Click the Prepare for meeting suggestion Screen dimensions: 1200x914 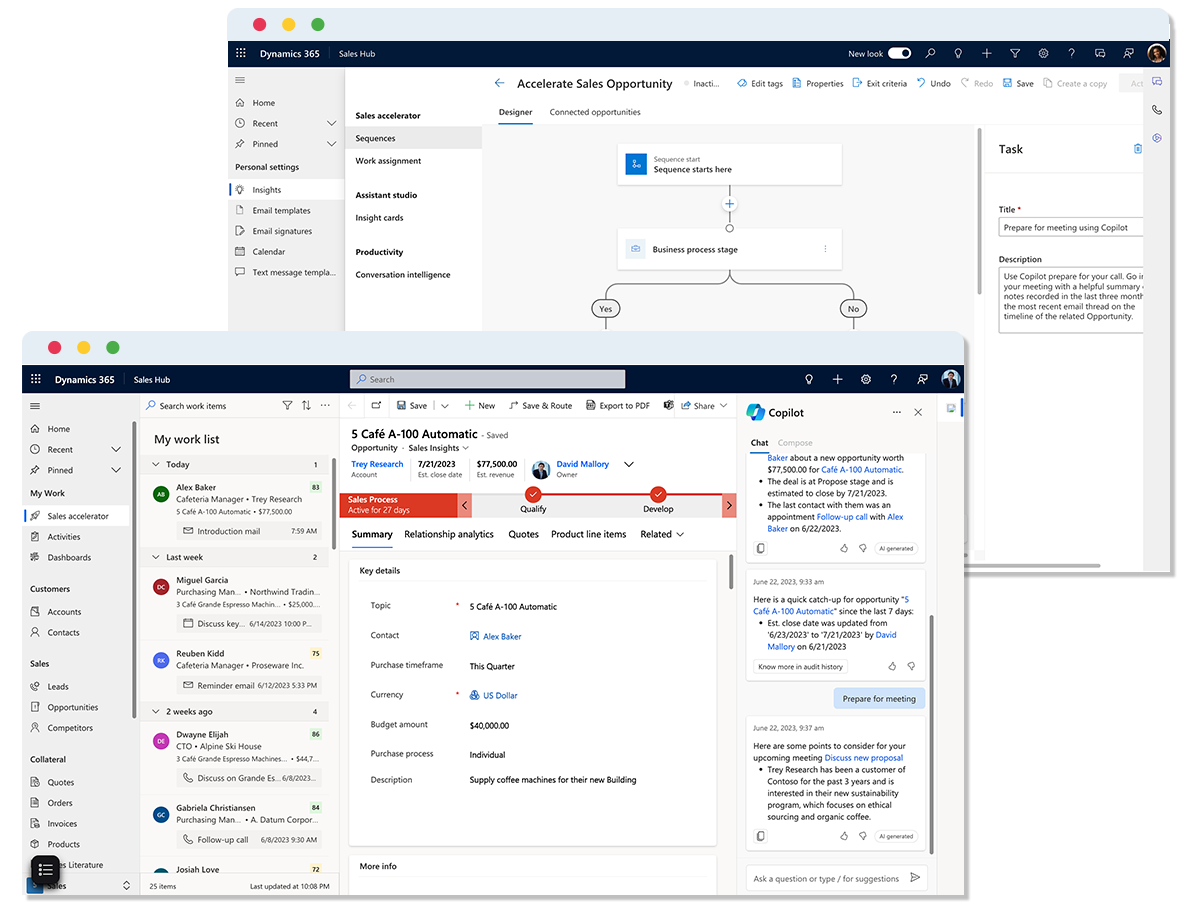[x=878, y=699]
